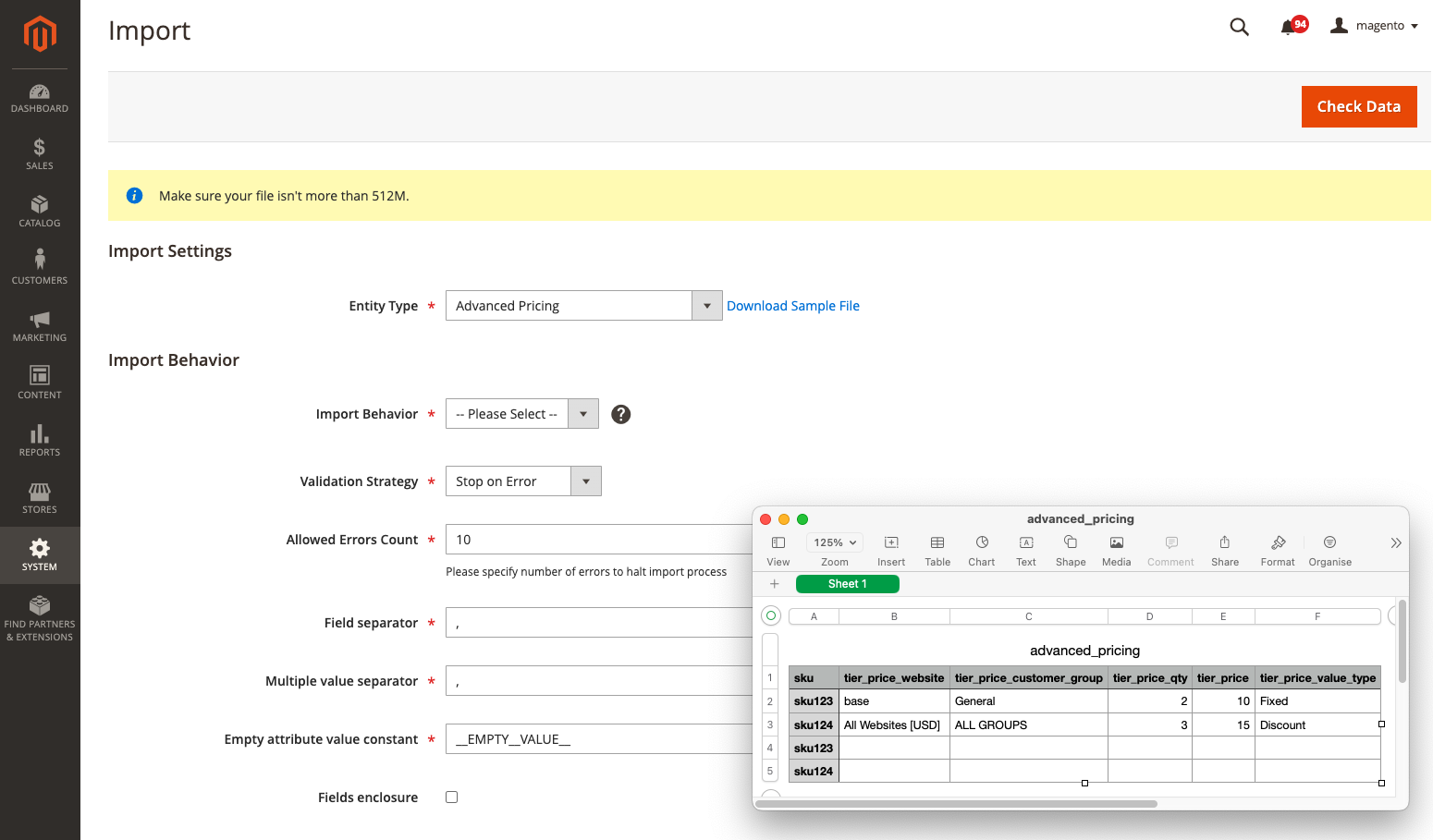1433x840 pixels.
Task: Open the magento account menu
Action: pyautogui.click(x=1374, y=26)
